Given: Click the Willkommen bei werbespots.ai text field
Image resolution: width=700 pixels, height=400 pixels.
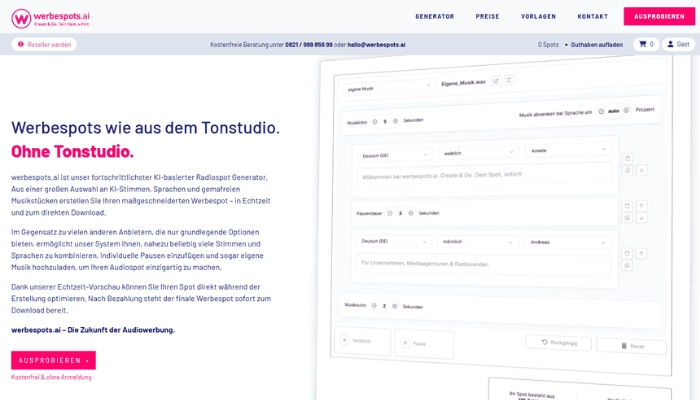Looking at the screenshot, I should (484, 175).
